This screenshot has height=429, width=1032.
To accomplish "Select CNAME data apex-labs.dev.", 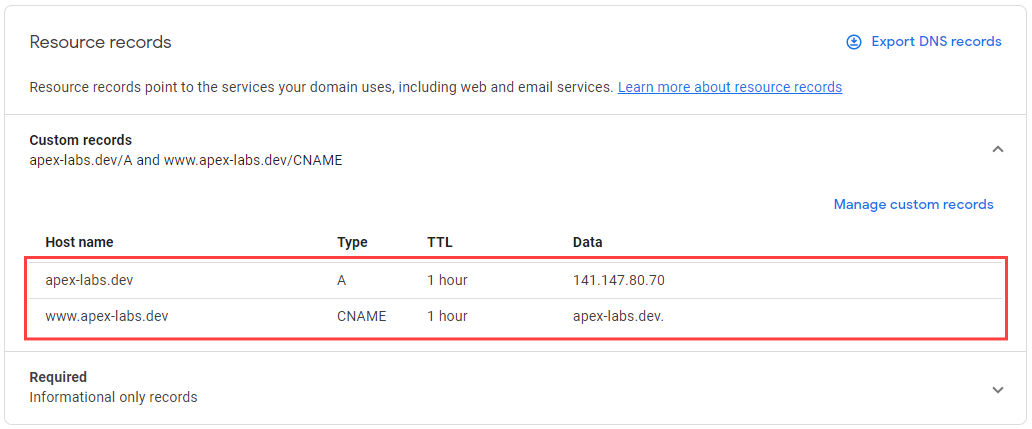I will (x=619, y=316).
